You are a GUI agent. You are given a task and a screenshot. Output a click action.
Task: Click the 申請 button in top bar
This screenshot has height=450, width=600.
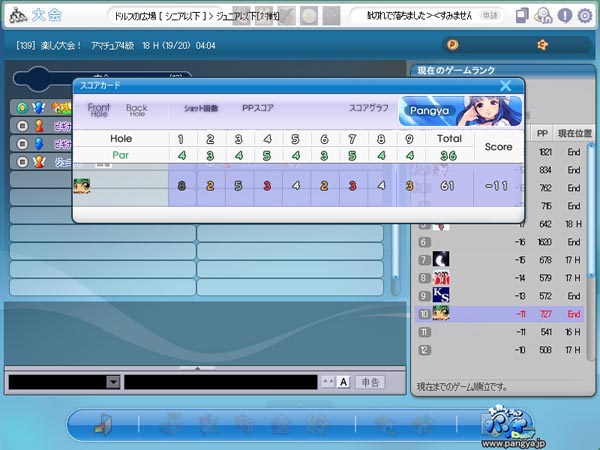pos(490,16)
